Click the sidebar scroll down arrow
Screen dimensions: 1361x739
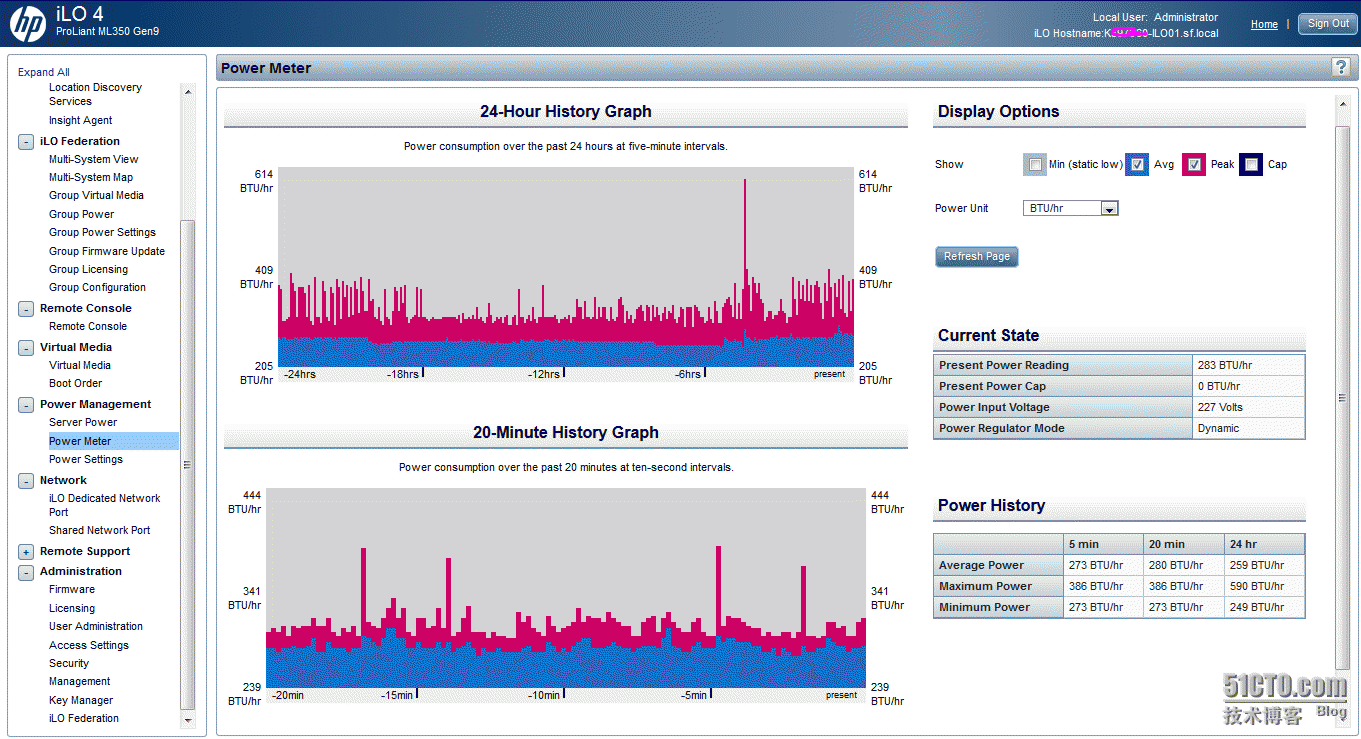pos(187,719)
